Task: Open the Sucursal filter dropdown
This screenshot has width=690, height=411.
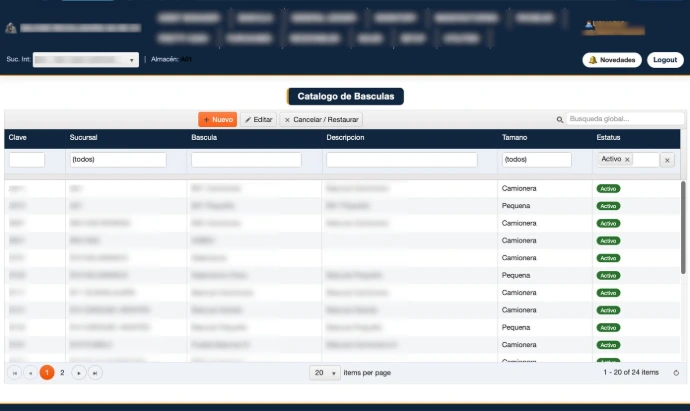Action: 118,159
